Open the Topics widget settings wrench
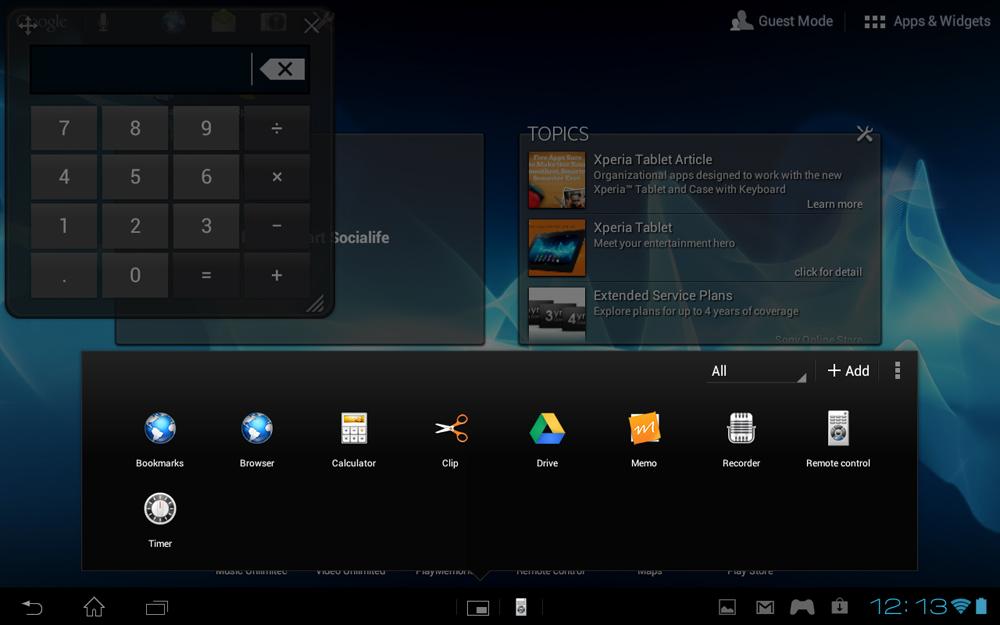The image size is (1000, 625). (864, 133)
